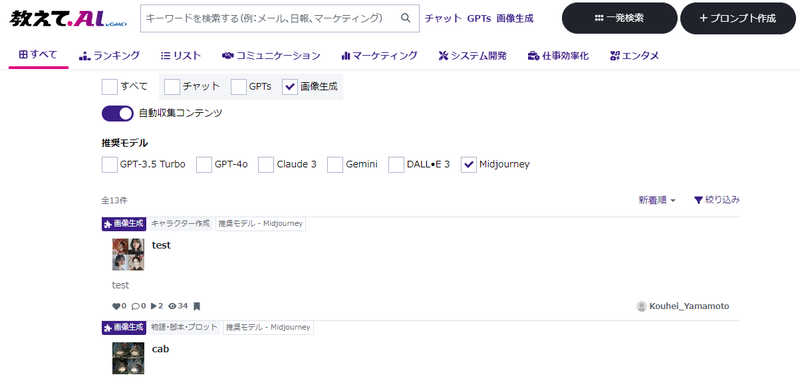
Task: Click the cab post thumbnail image
Action: (128, 359)
